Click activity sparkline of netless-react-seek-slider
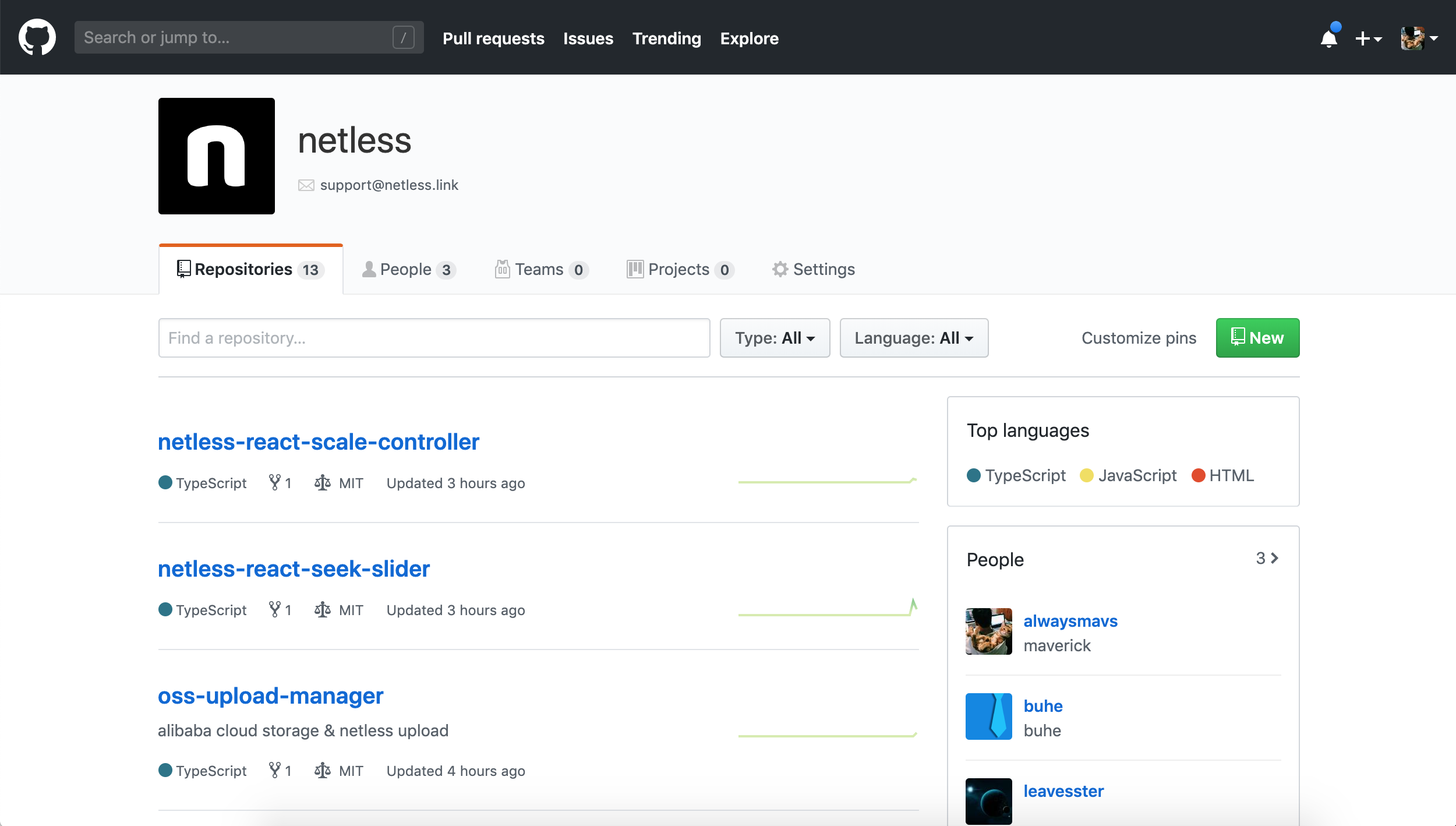This screenshot has height=826, width=1456. pyautogui.click(x=828, y=608)
